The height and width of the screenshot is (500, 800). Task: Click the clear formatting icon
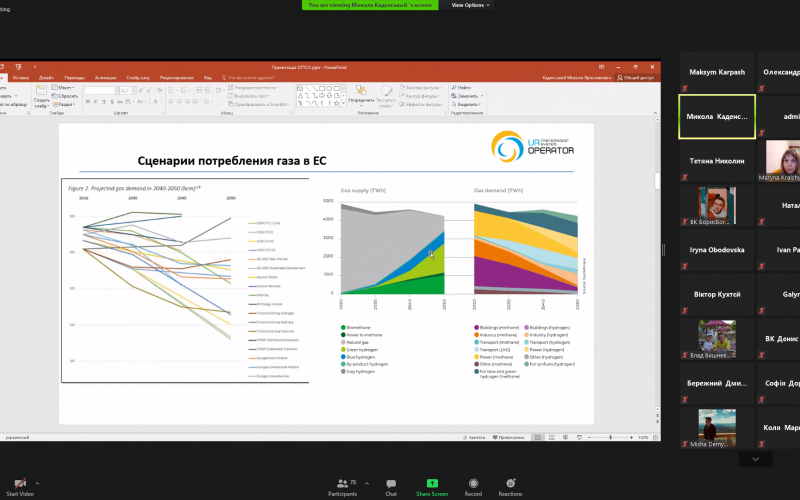[160, 90]
